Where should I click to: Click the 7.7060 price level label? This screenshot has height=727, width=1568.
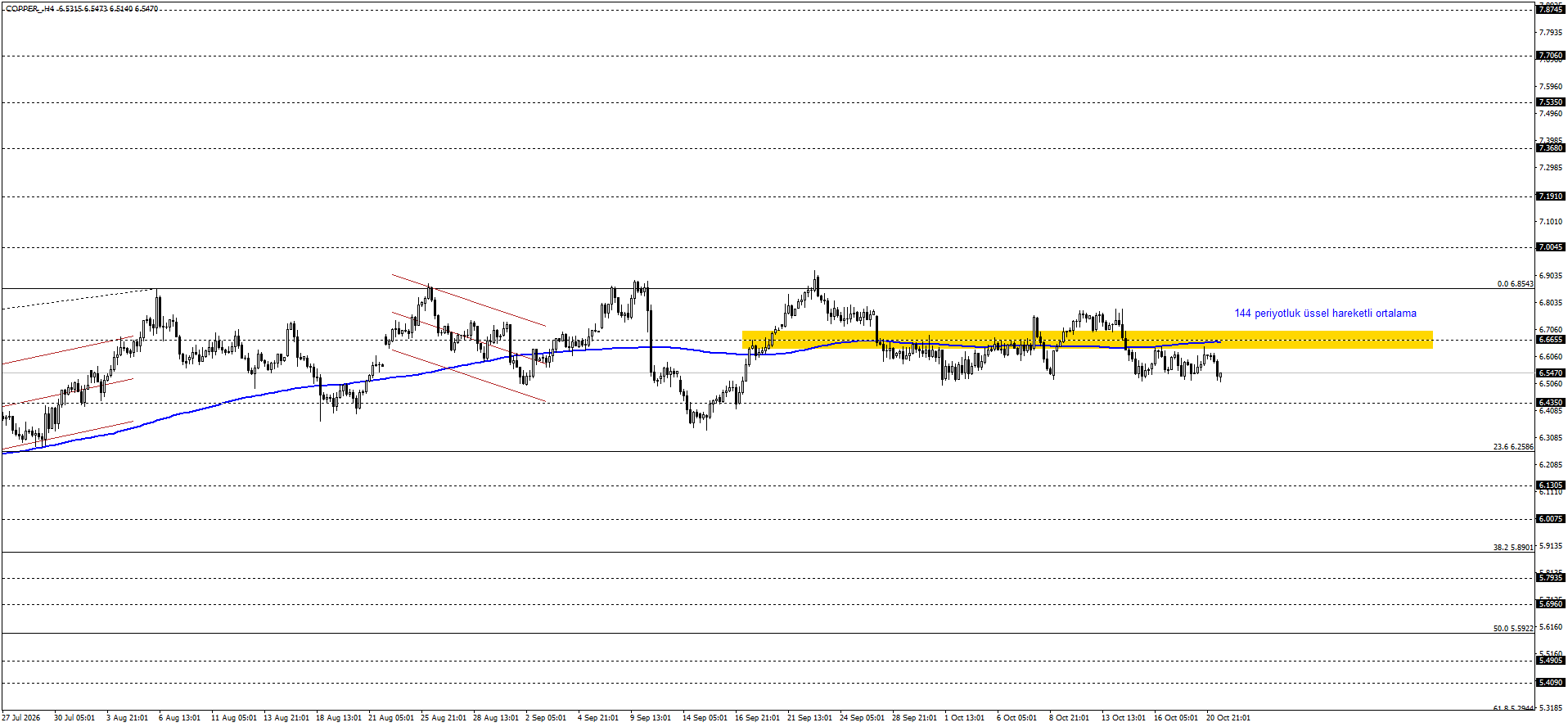pos(1551,56)
